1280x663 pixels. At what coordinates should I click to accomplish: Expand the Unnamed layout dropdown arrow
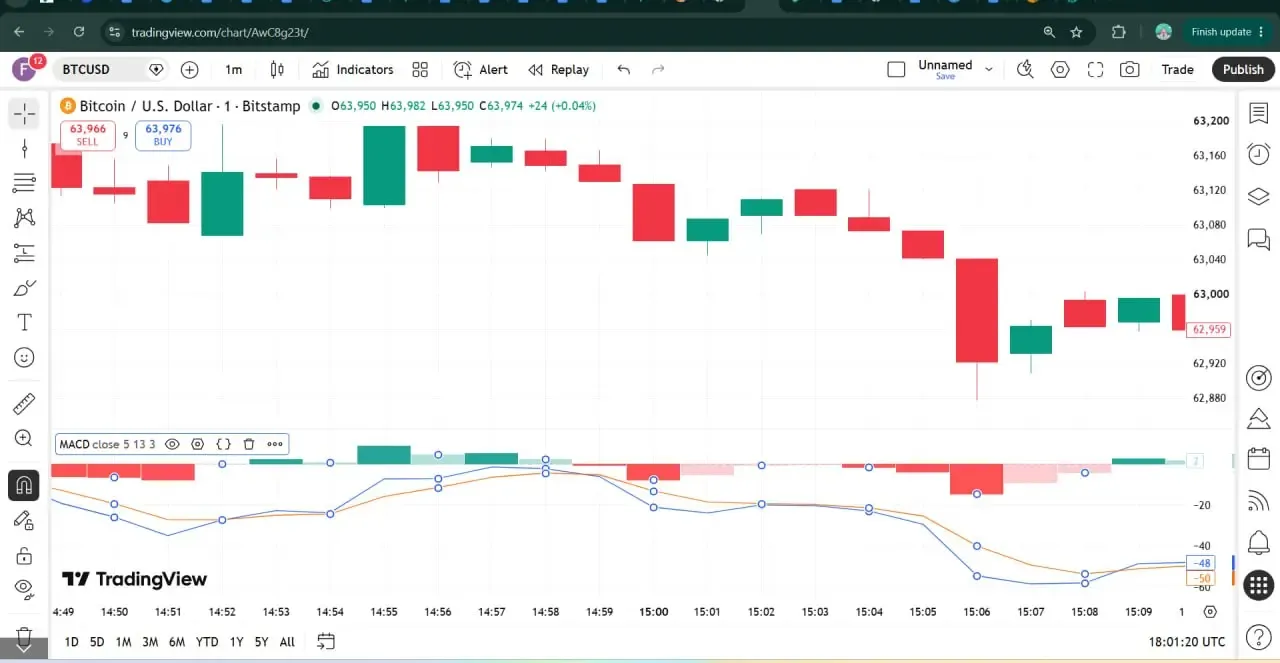pos(989,69)
